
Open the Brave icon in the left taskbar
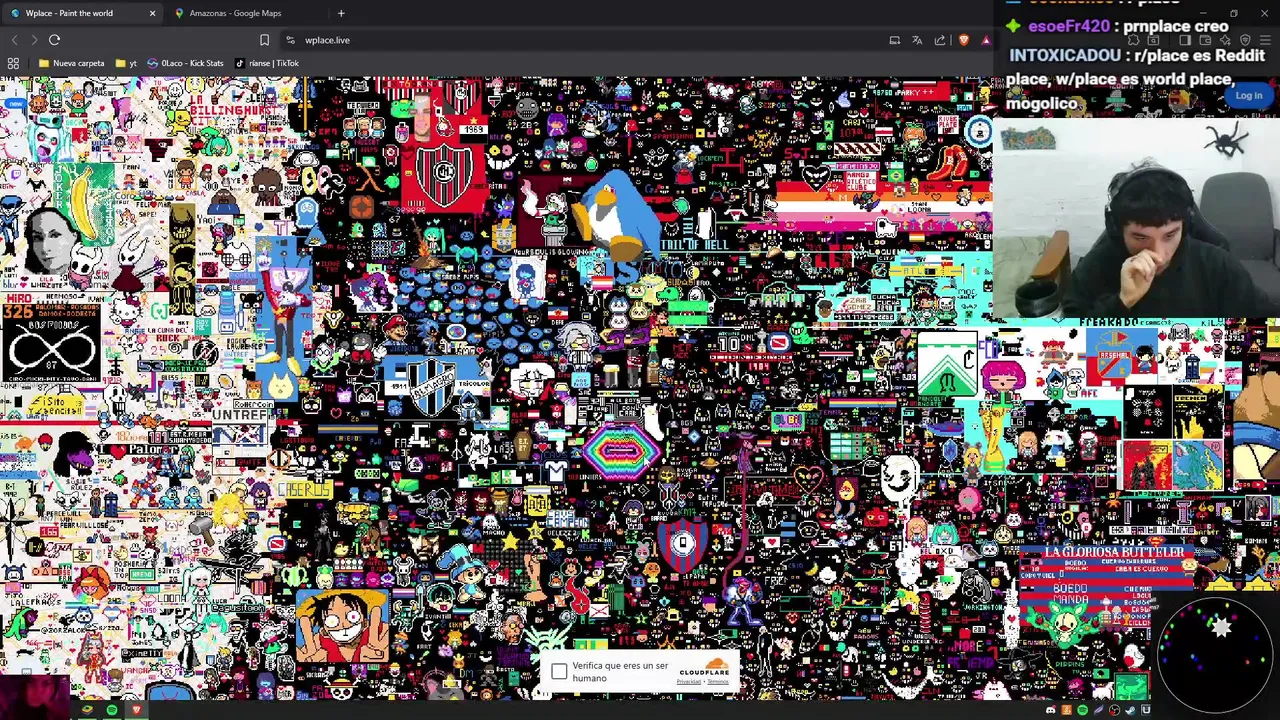click(x=136, y=710)
